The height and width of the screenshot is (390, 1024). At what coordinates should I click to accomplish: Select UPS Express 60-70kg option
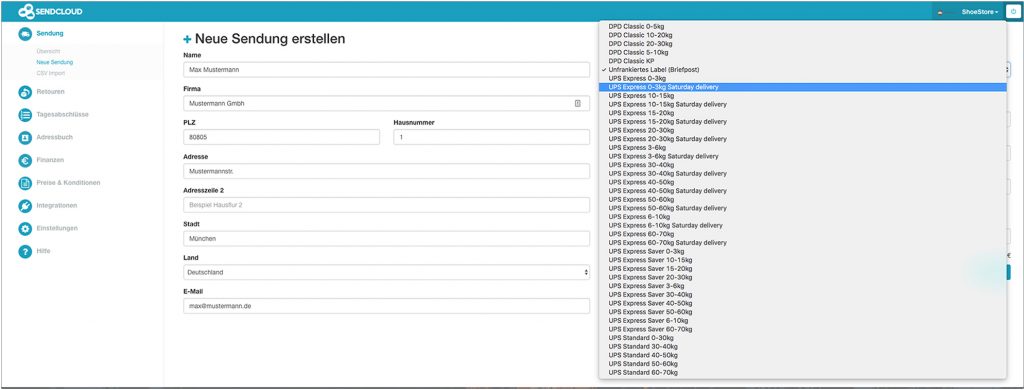click(803, 234)
